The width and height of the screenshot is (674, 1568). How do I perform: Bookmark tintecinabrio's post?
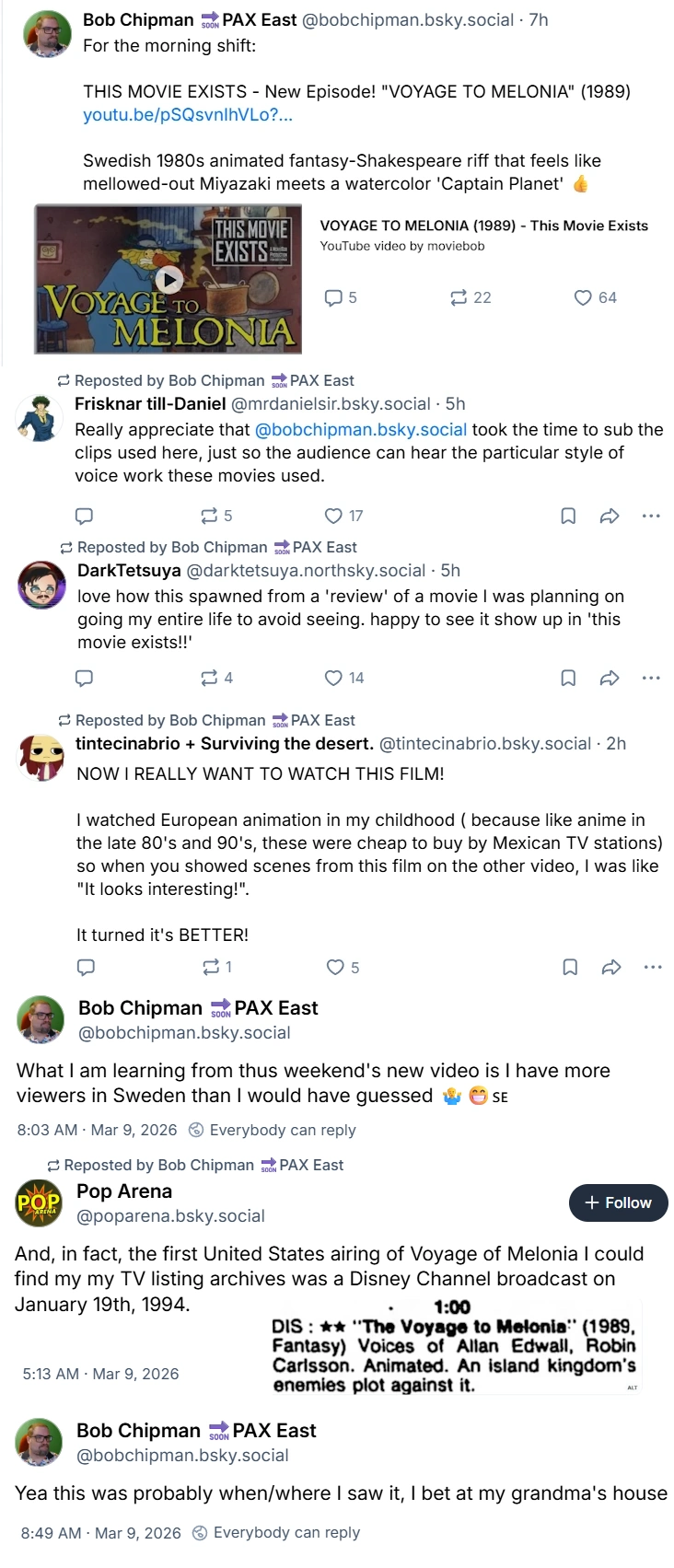[x=570, y=967]
